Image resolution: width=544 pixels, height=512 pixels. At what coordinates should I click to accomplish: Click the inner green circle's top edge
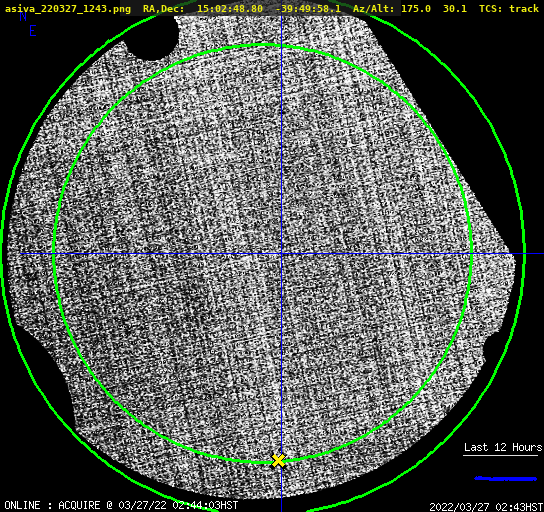coord(267,45)
